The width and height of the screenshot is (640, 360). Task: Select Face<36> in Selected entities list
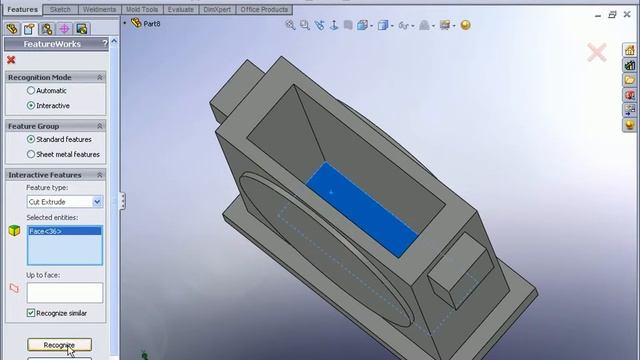click(64, 231)
